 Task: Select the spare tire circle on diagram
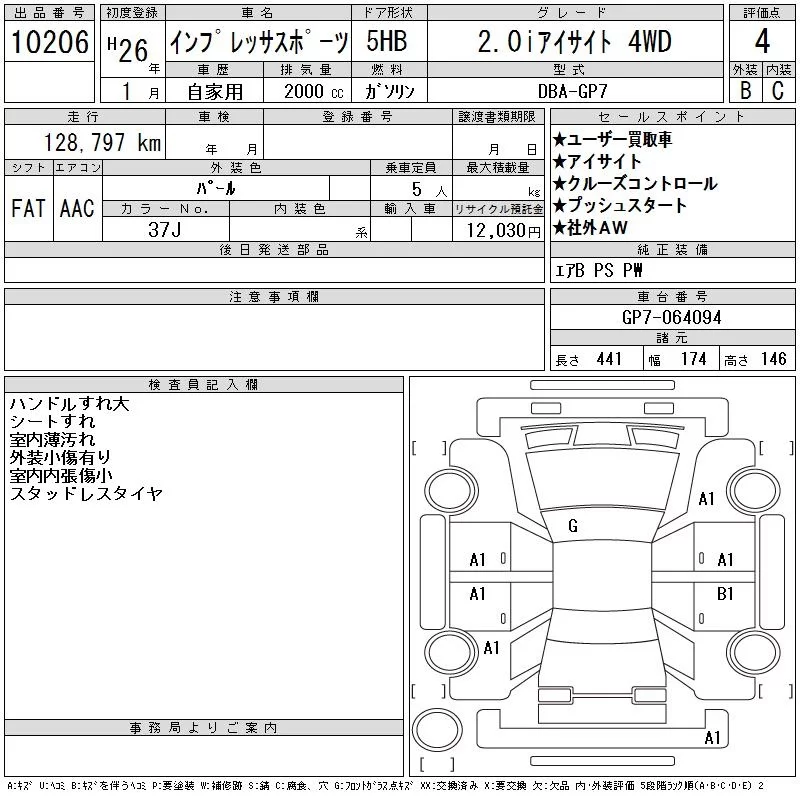coord(434,729)
